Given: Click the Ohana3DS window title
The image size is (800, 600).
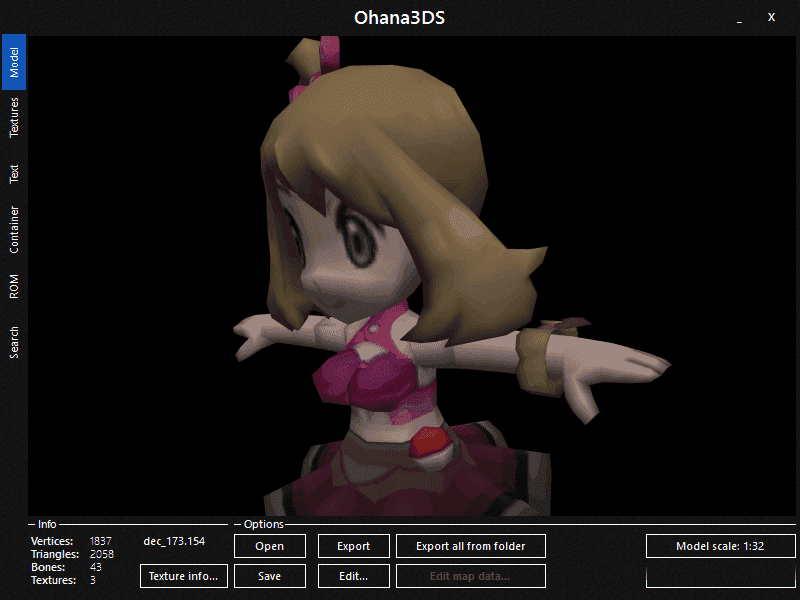Looking at the screenshot, I should [399, 18].
